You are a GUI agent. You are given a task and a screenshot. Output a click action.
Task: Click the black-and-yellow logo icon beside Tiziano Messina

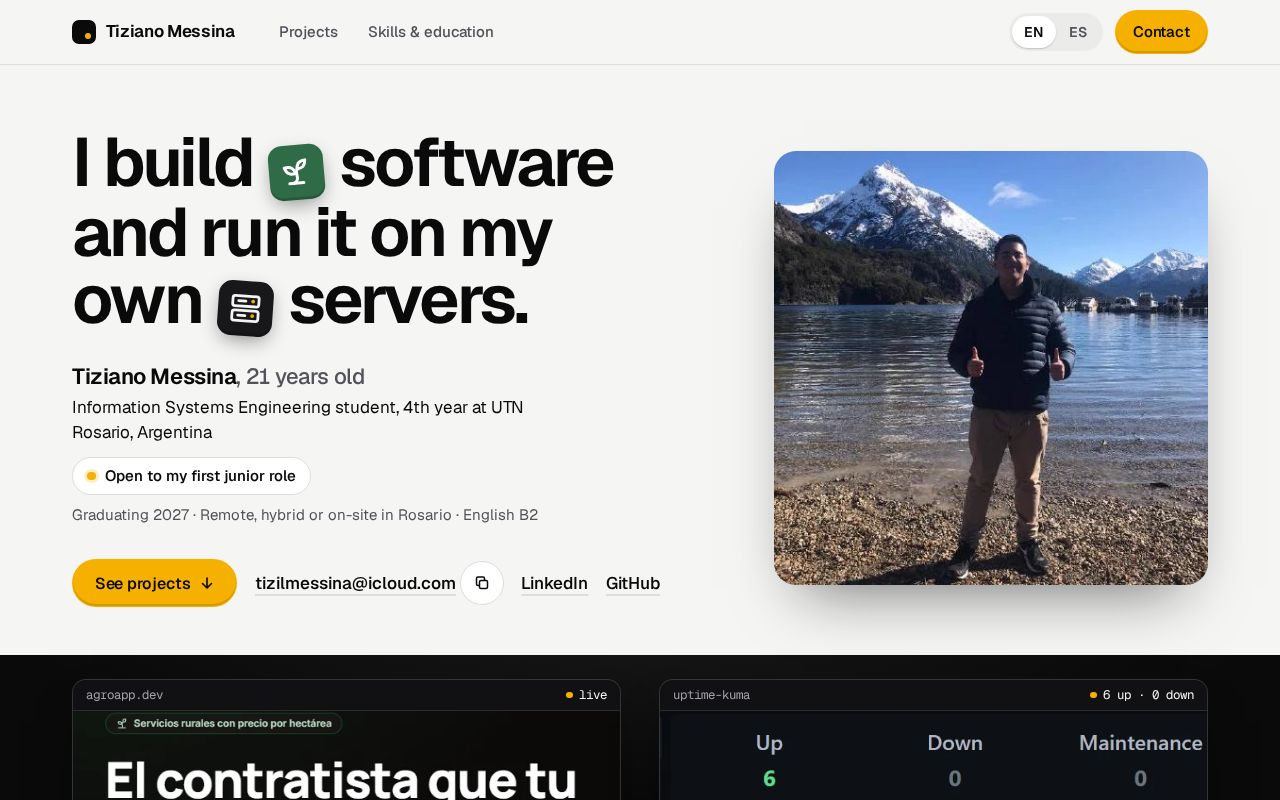(x=84, y=32)
